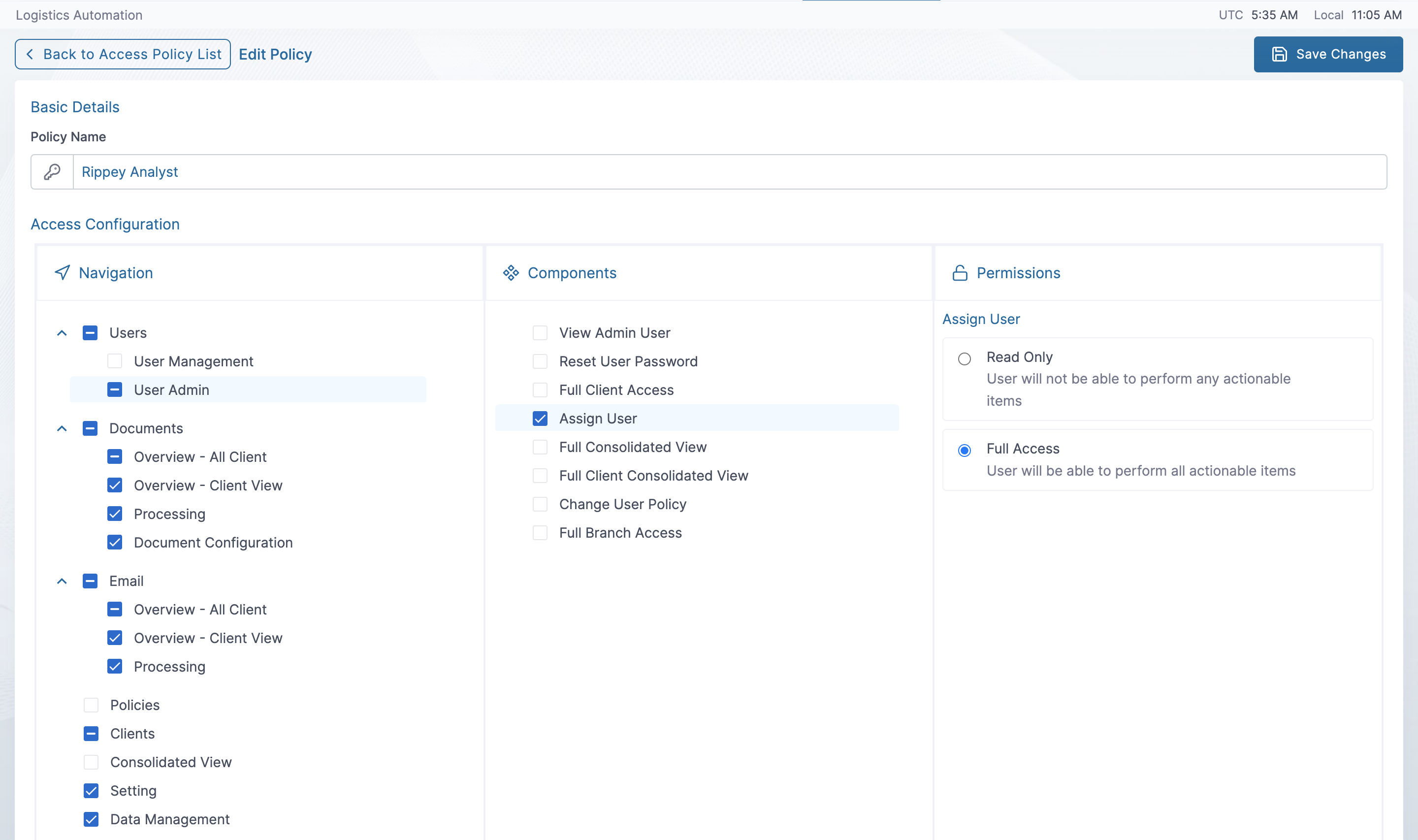Check the View Admin User checkbox
1418x840 pixels.
[x=540, y=333]
